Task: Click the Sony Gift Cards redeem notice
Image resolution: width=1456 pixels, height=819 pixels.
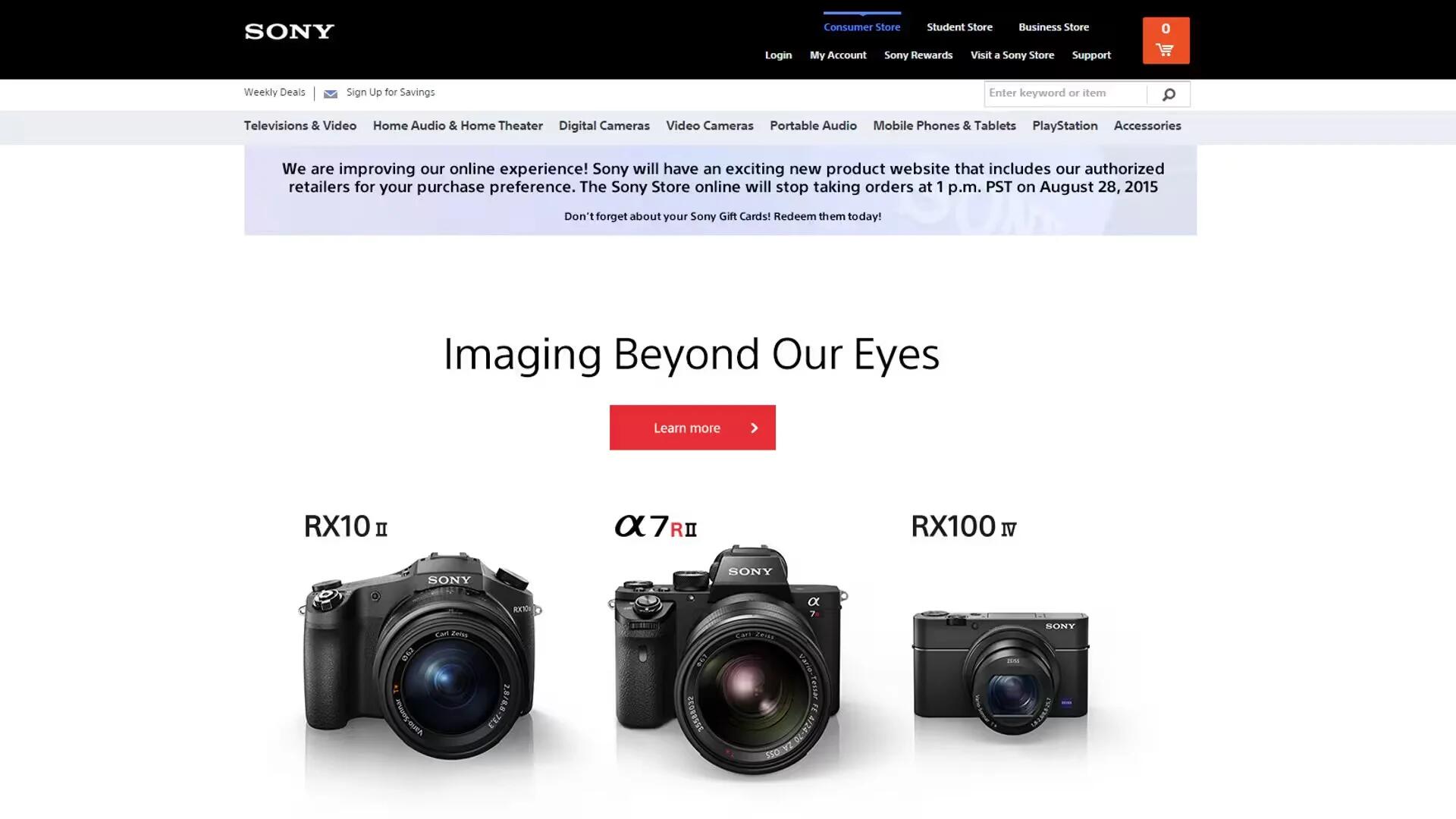Action: [x=723, y=217]
